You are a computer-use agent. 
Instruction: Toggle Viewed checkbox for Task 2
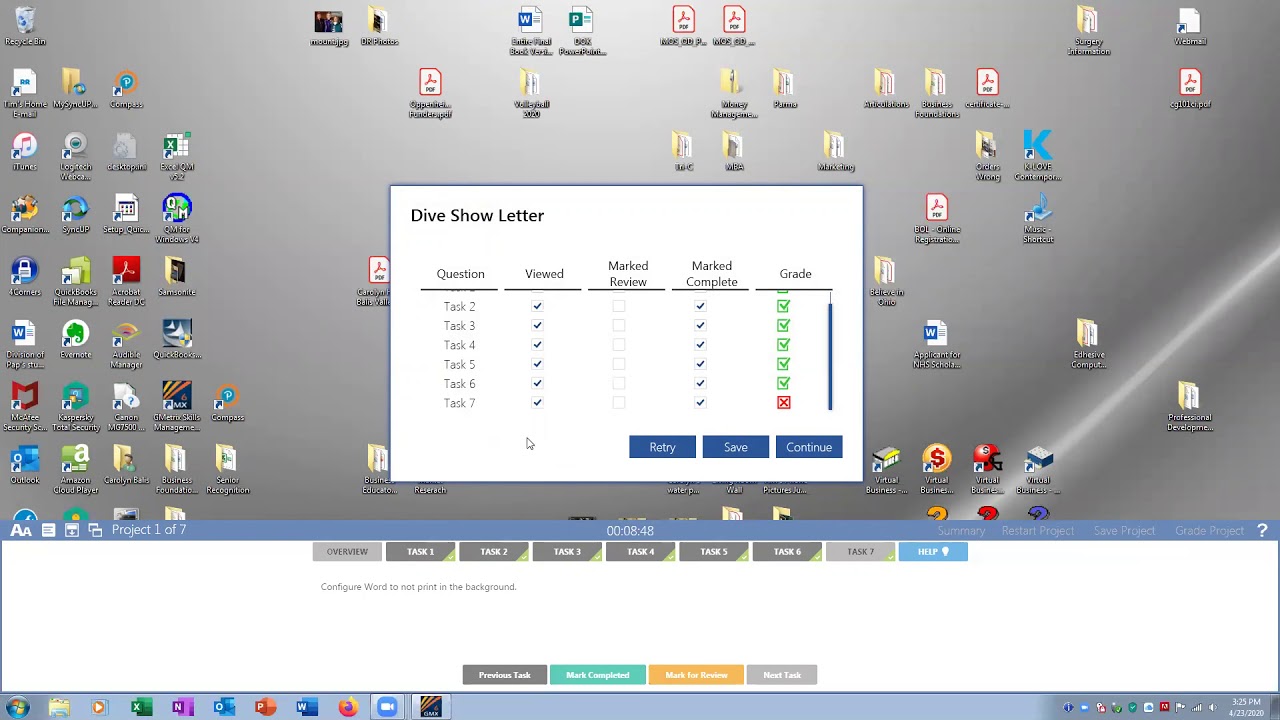[537, 306]
